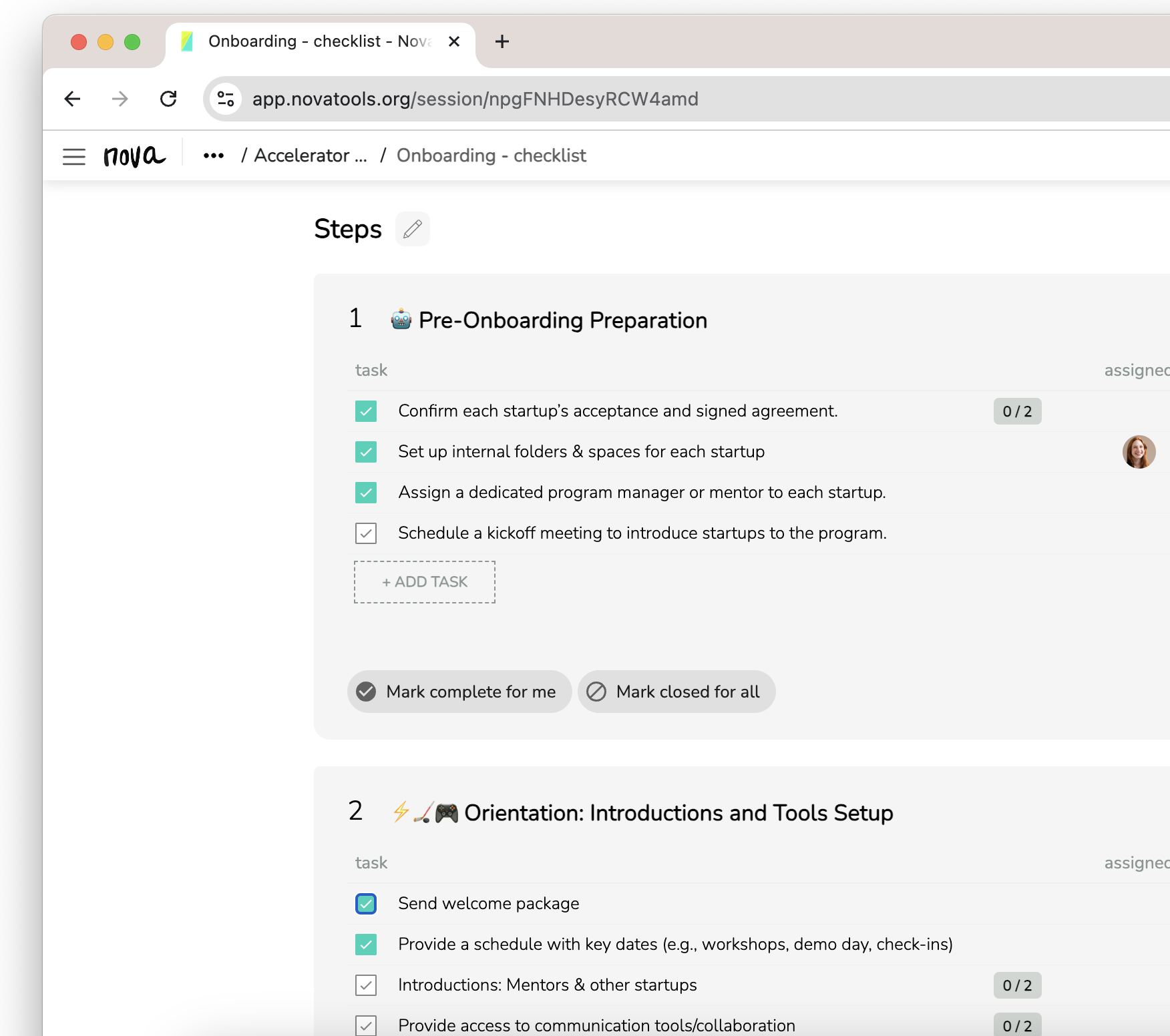
Task: Open the Accelerator breadcrumb link
Action: coord(311,156)
